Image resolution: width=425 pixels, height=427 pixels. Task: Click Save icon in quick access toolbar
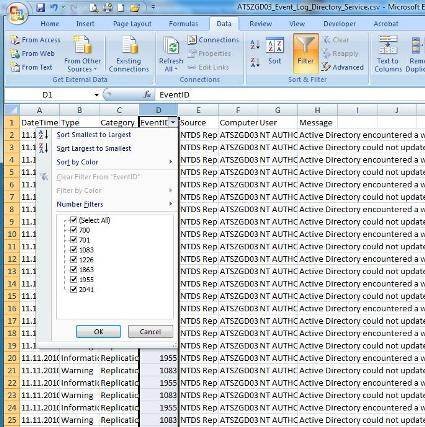click(x=41, y=8)
